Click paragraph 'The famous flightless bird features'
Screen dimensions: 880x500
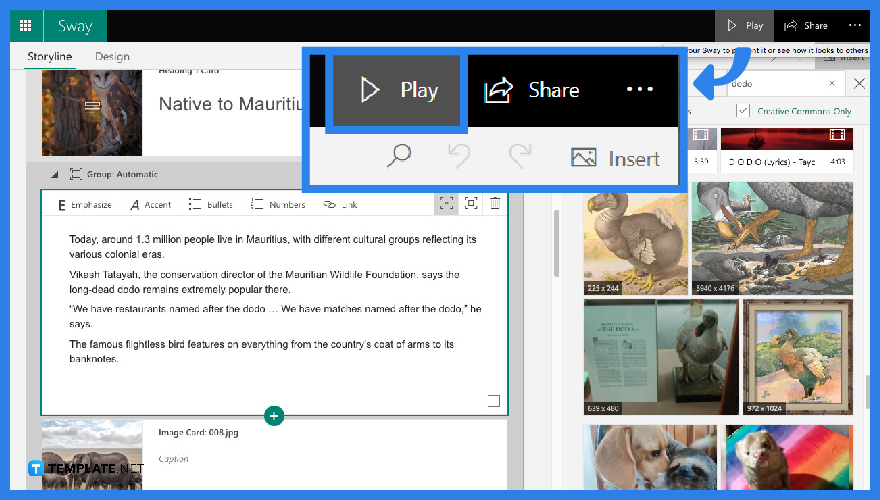[x=262, y=351]
